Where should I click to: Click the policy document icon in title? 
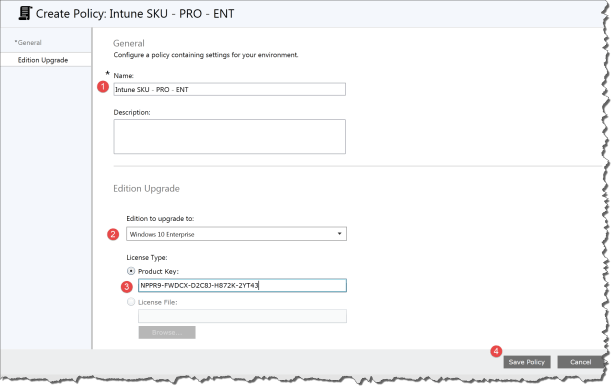(x=25, y=13)
